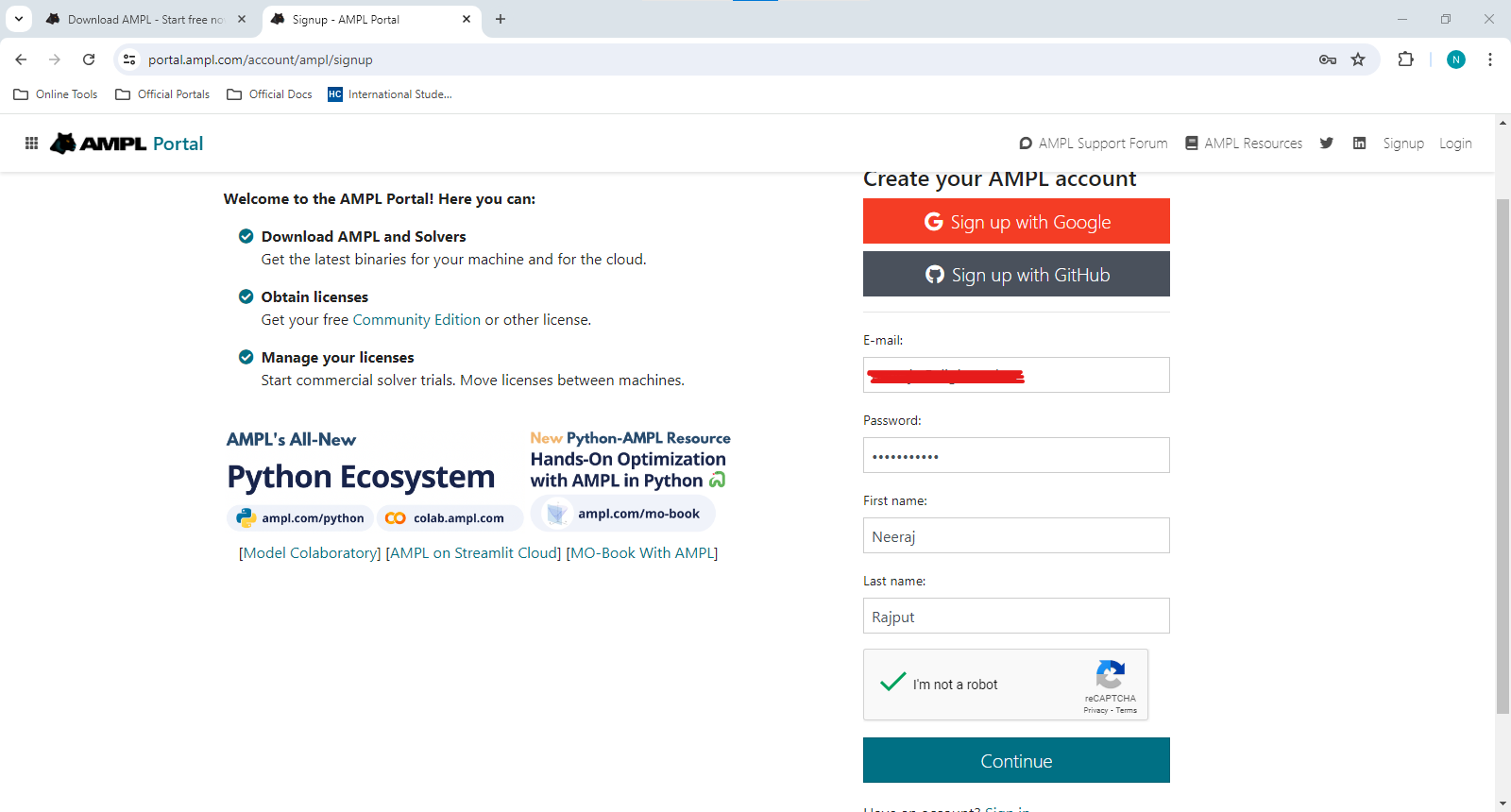Viewport: 1511px width, 812px height.
Task: View site information icon in address bar
Action: click(x=129, y=59)
